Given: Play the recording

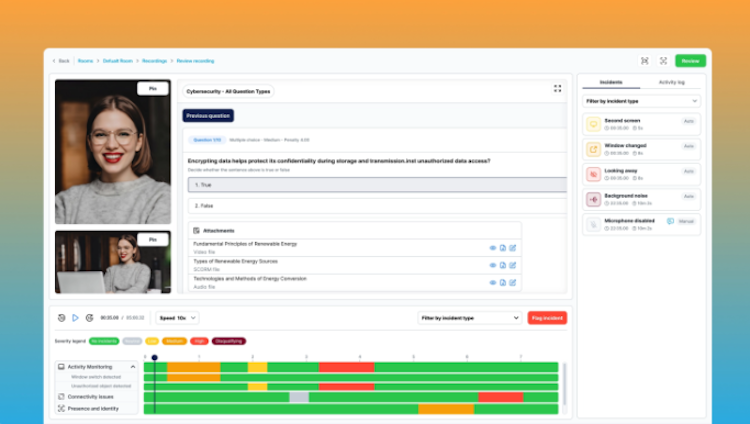Looking at the screenshot, I should coord(75,318).
